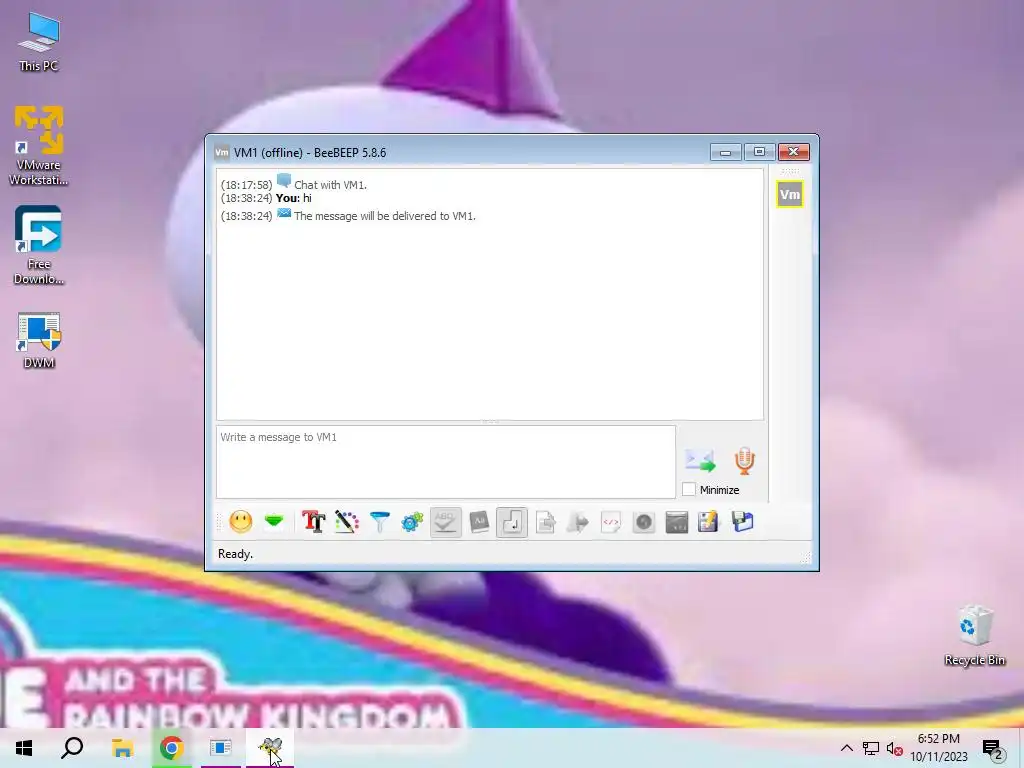This screenshot has height=768, width=1024.
Task: Pick font color with the pencil palette icon
Action: [347, 522]
